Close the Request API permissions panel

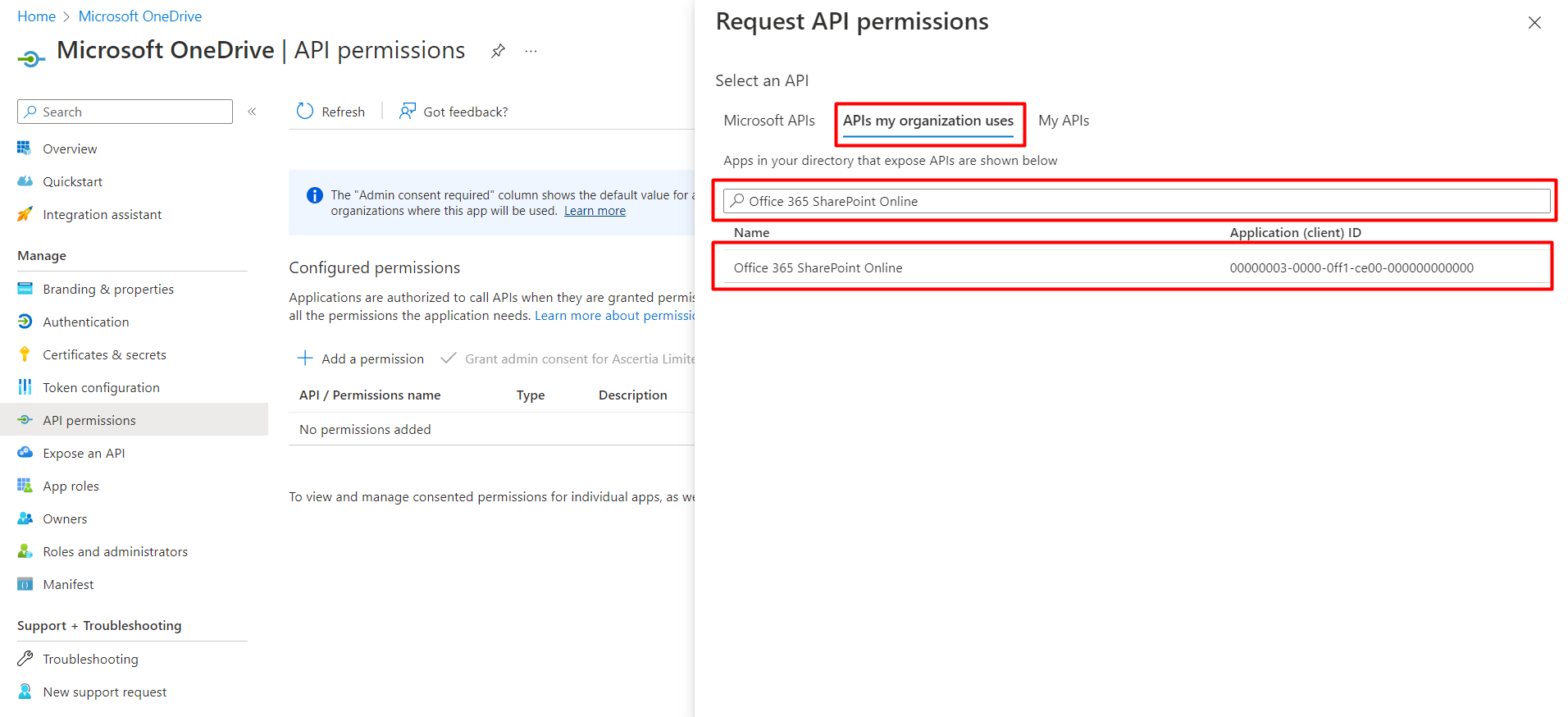point(1534,23)
